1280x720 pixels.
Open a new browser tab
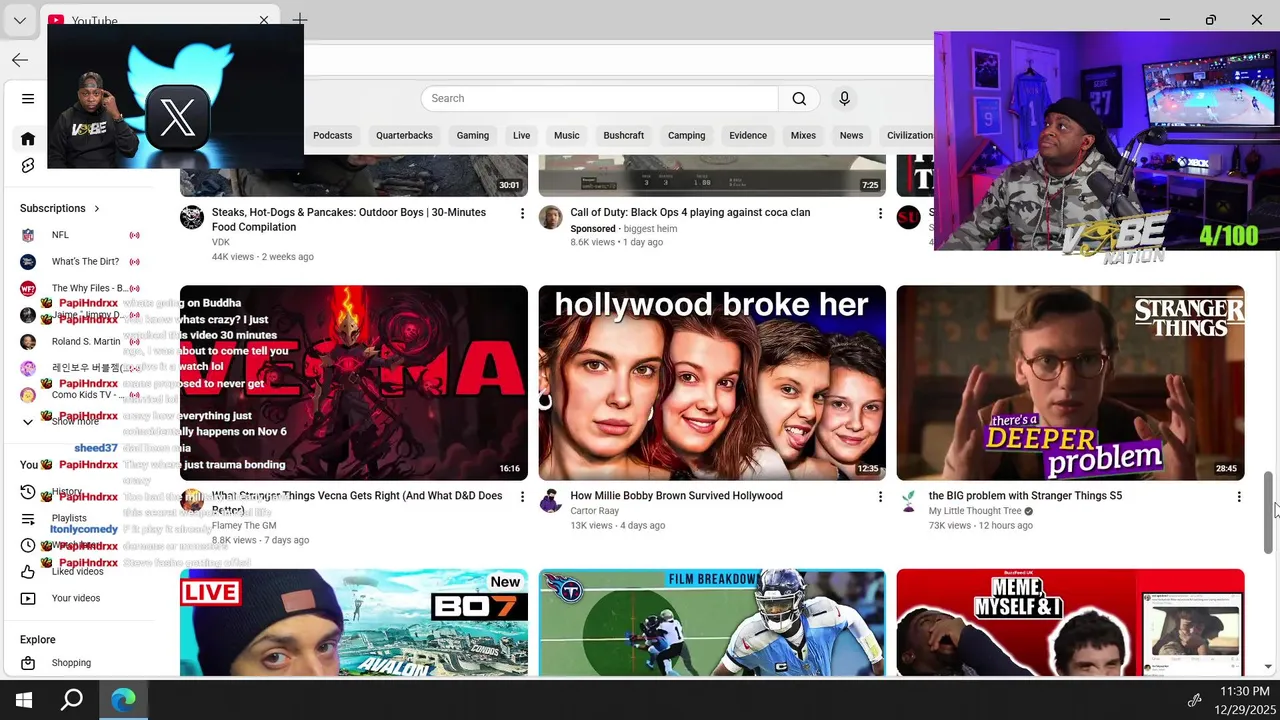click(300, 20)
